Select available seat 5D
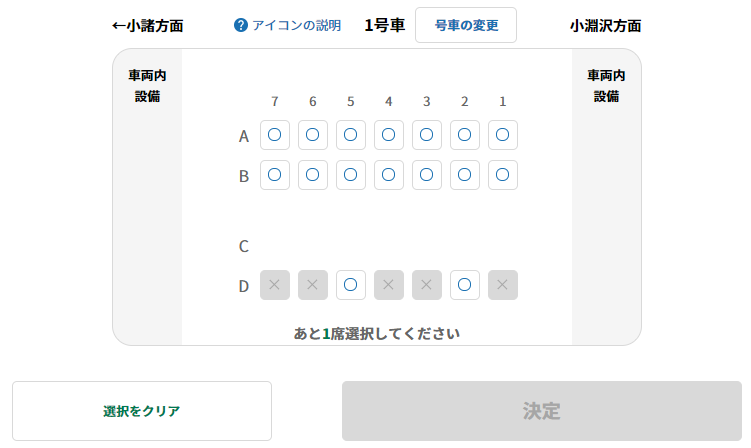 click(x=351, y=285)
